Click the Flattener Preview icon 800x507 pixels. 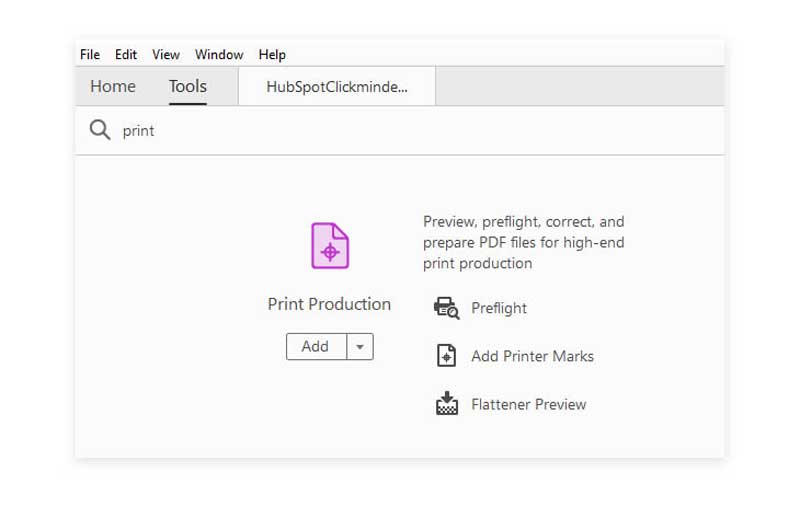pyautogui.click(x=446, y=404)
